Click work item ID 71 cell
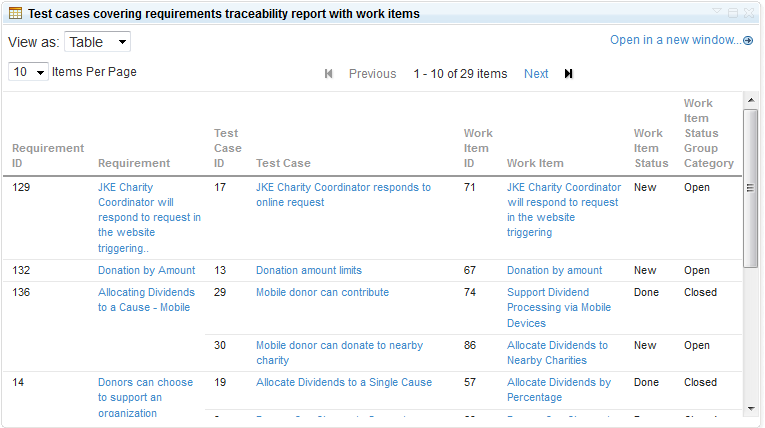 coord(470,187)
